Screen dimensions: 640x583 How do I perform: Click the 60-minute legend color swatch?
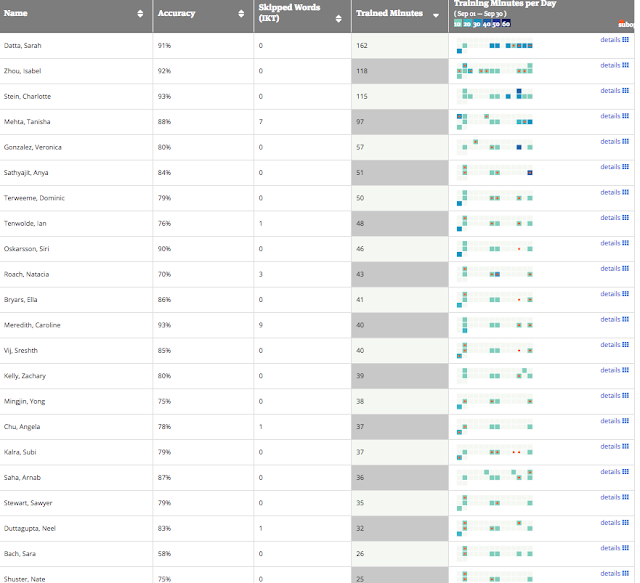506,24
